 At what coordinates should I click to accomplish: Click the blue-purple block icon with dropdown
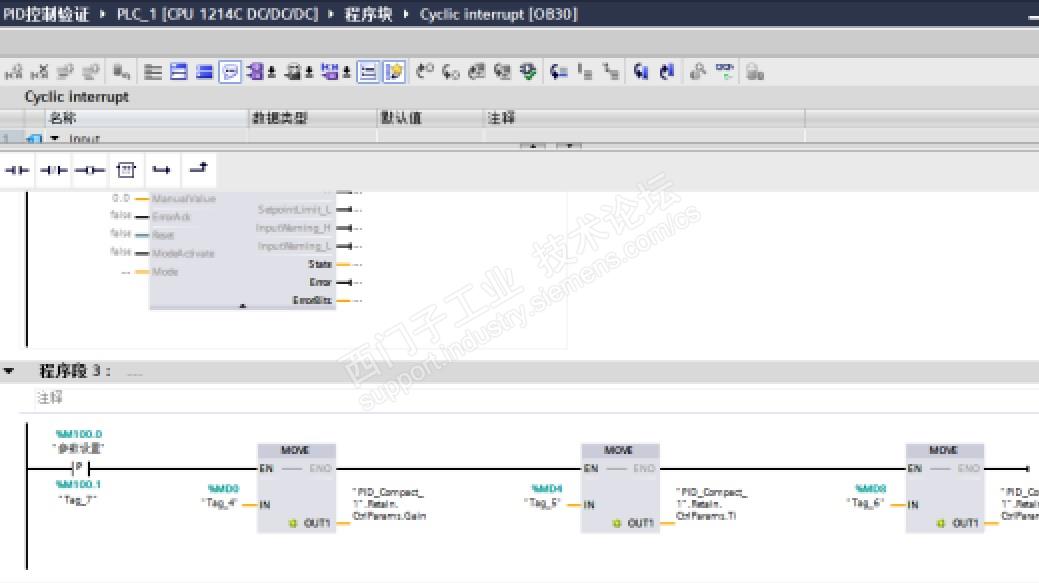329,72
